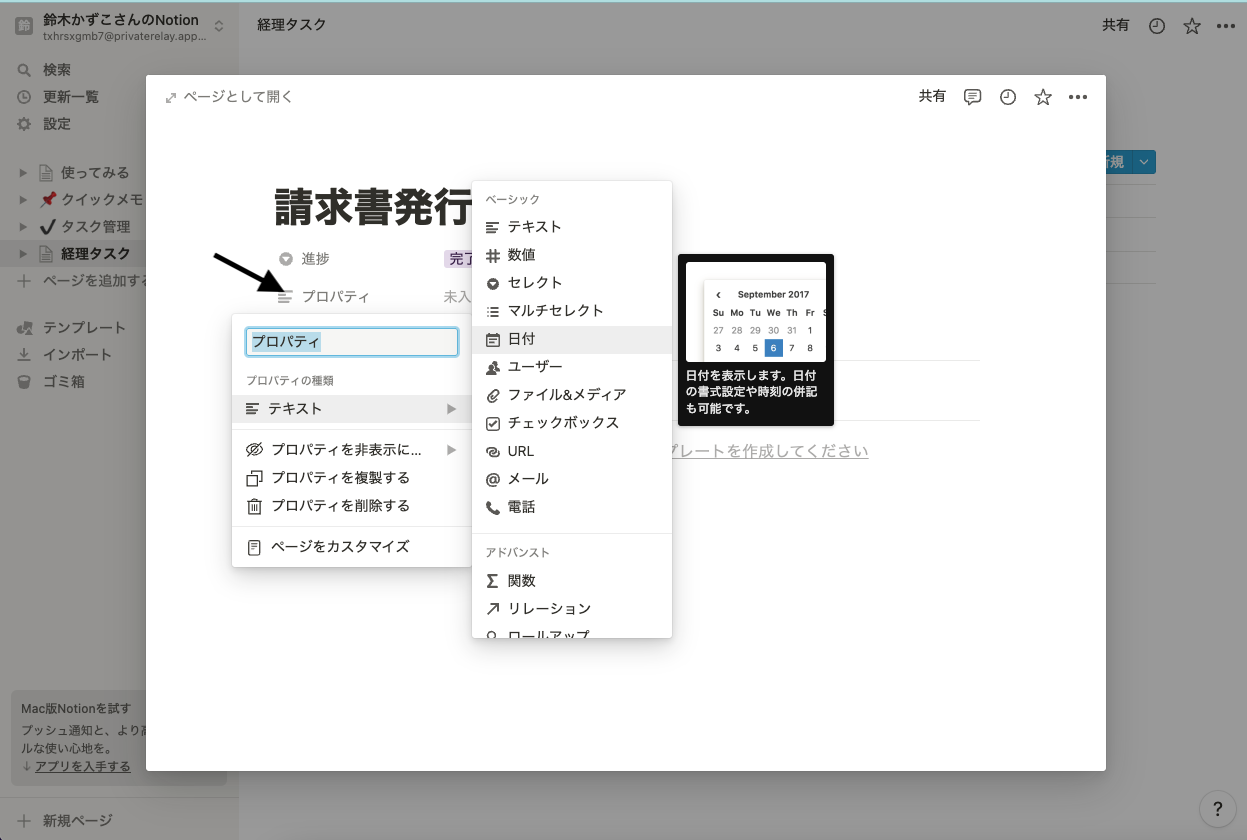
Task: Click the help question mark button
Action: 1217,808
